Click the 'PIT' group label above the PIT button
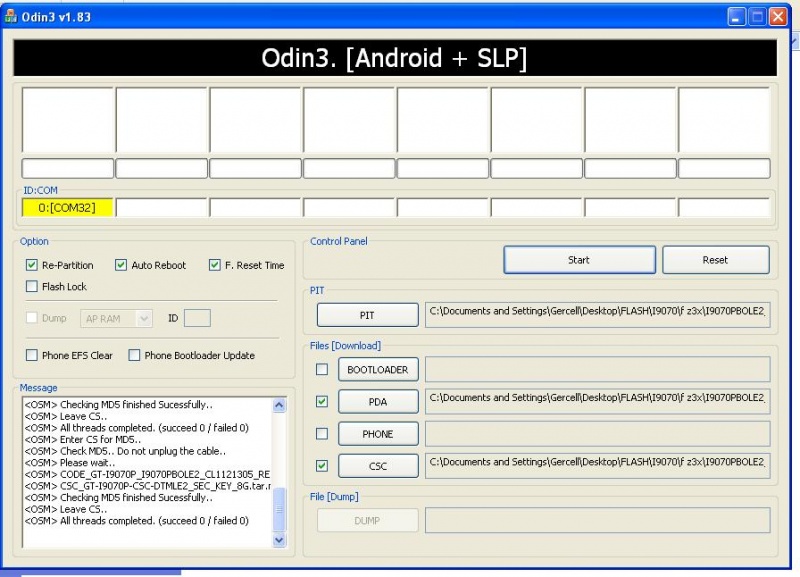The width and height of the screenshot is (800, 577). point(317,290)
